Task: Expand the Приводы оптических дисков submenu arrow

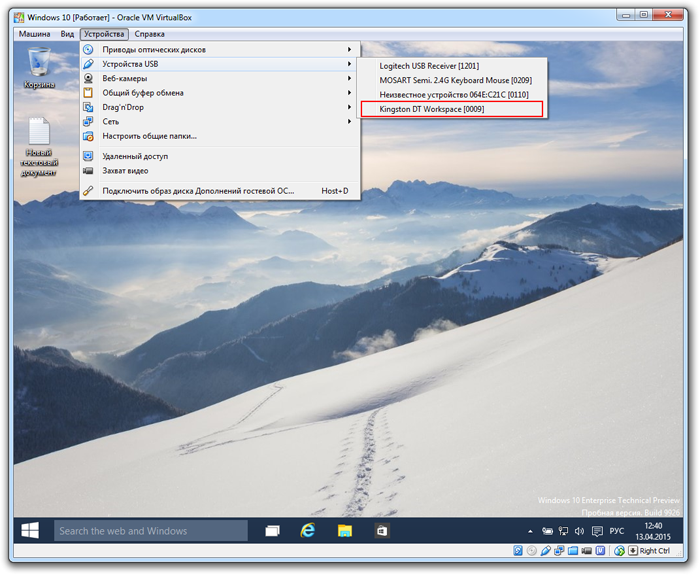Action: [x=350, y=50]
